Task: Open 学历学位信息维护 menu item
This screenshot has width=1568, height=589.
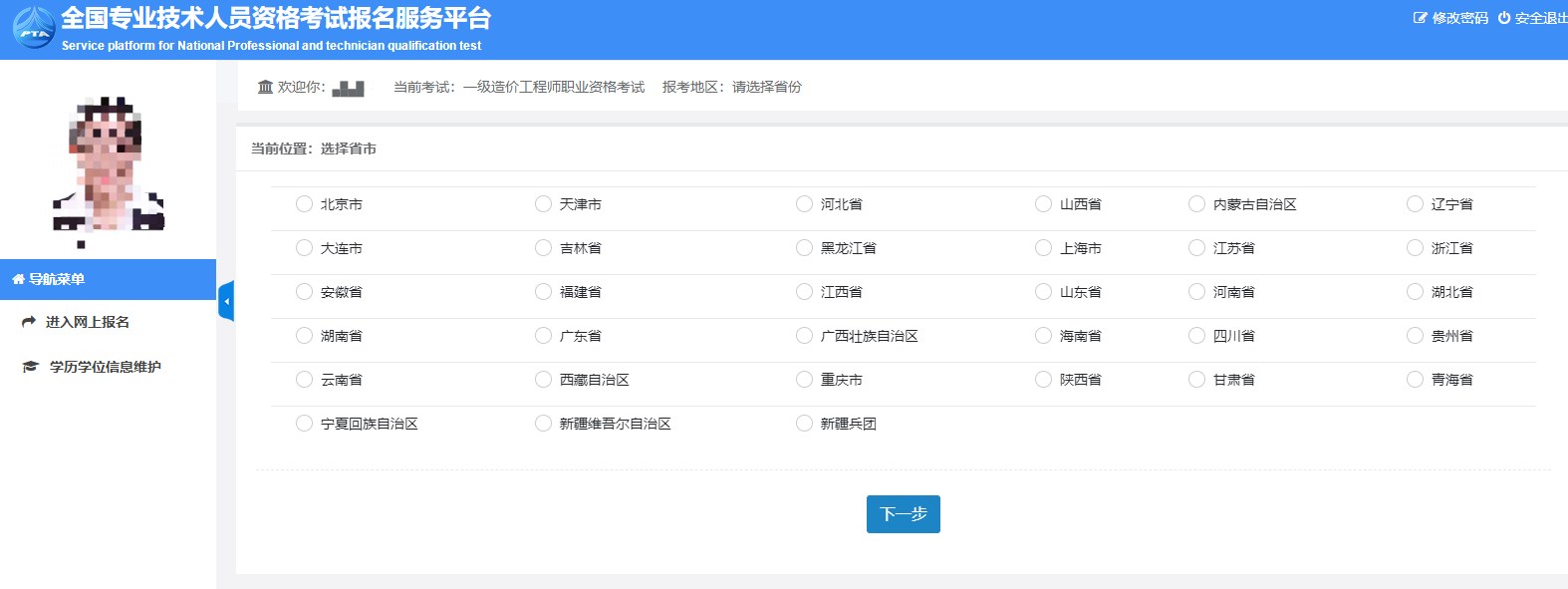Action: (105, 367)
